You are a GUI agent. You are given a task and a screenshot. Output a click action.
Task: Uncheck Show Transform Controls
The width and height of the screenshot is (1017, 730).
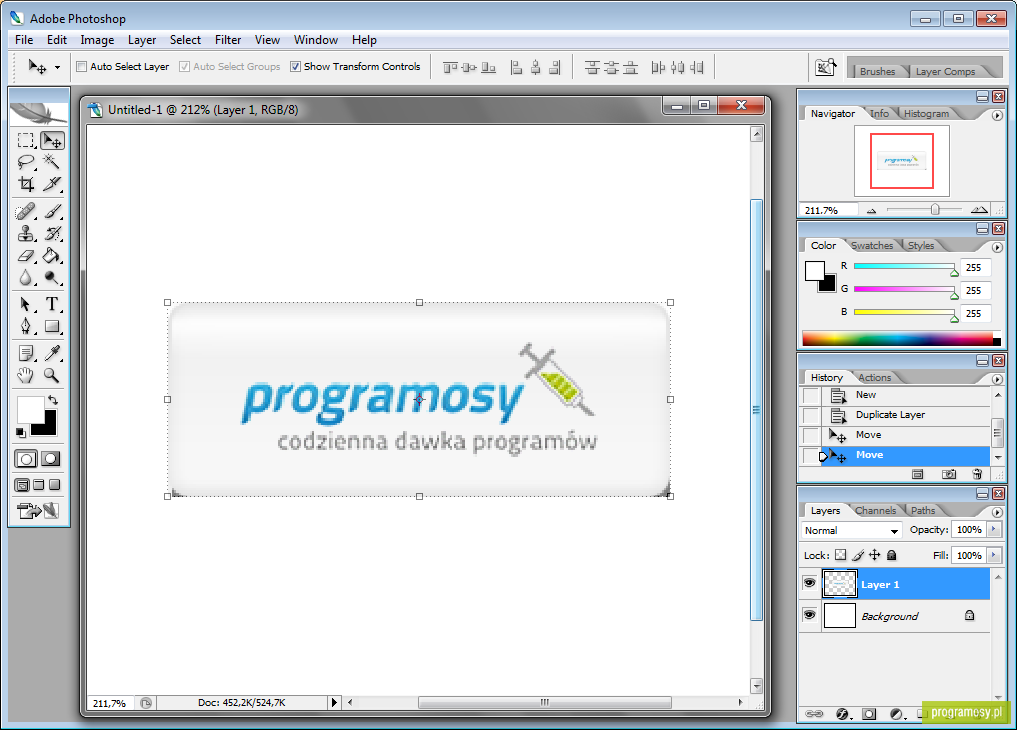(x=295, y=66)
